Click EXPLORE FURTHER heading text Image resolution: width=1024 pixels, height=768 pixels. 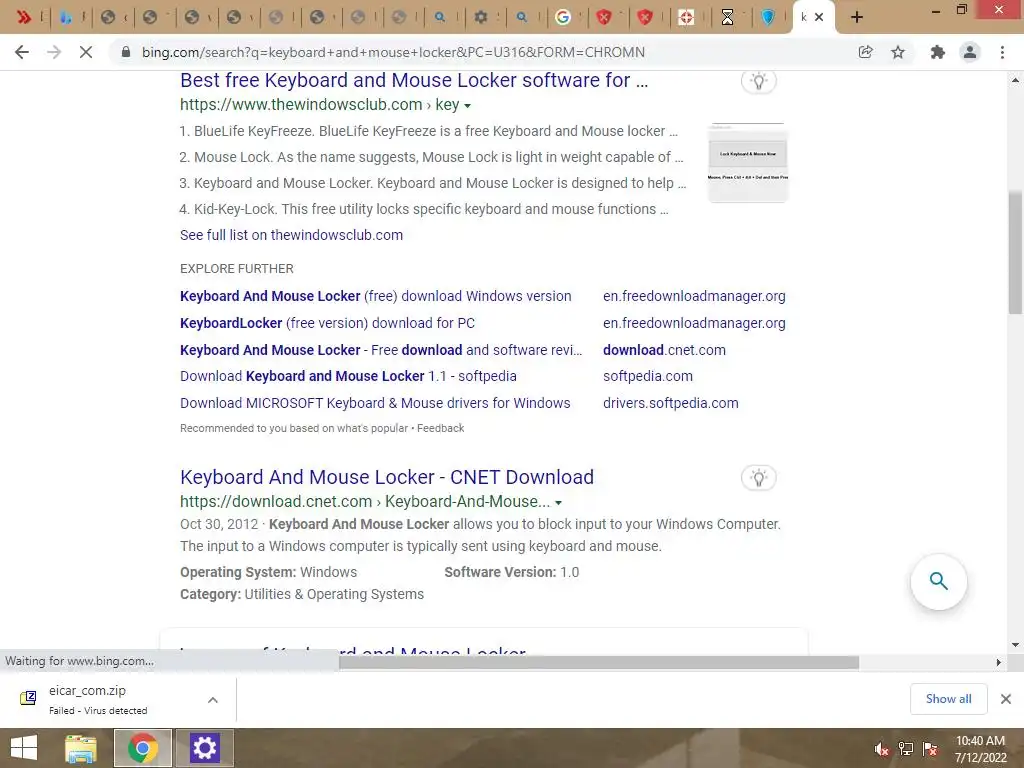click(x=237, y=269)
